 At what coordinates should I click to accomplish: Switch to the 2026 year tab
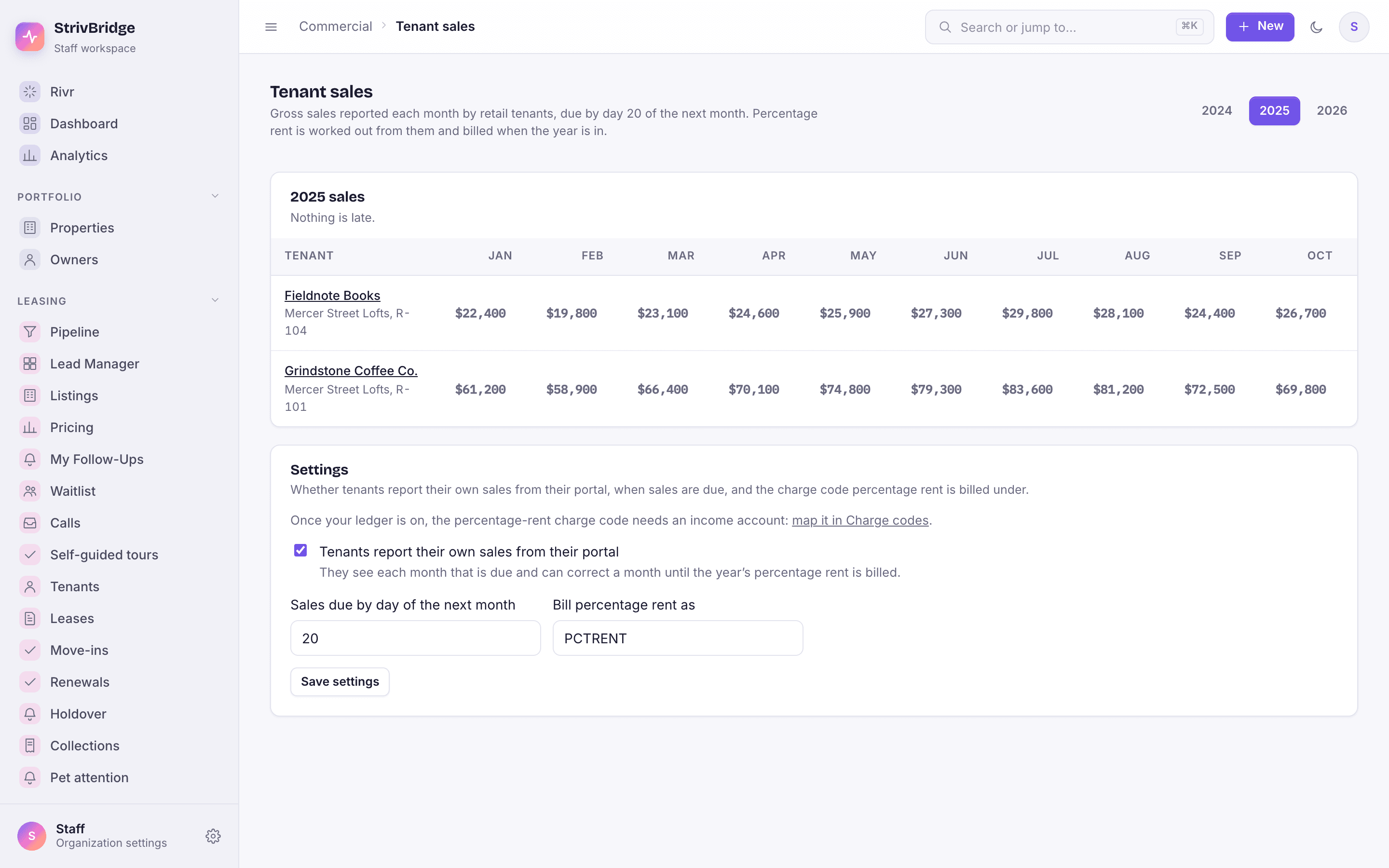[x=1332, y=111]
